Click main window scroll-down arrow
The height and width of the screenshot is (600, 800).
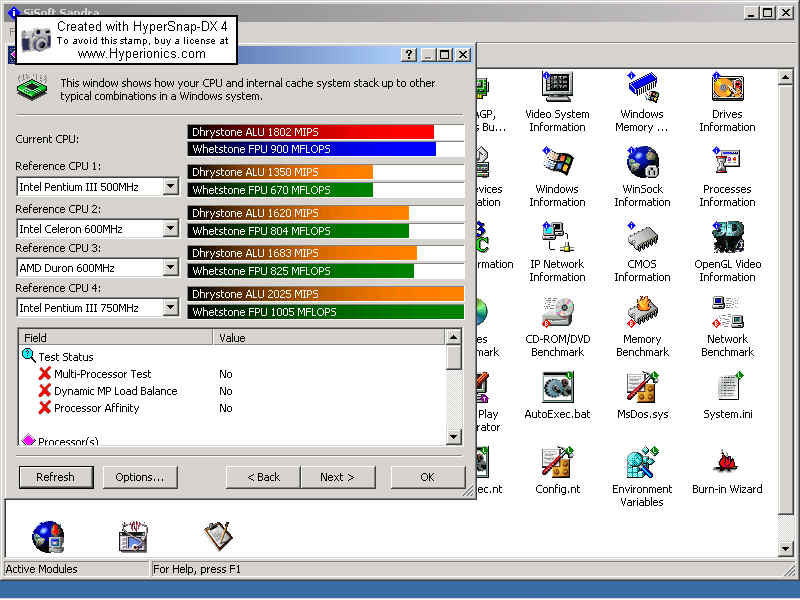point(785,548)
